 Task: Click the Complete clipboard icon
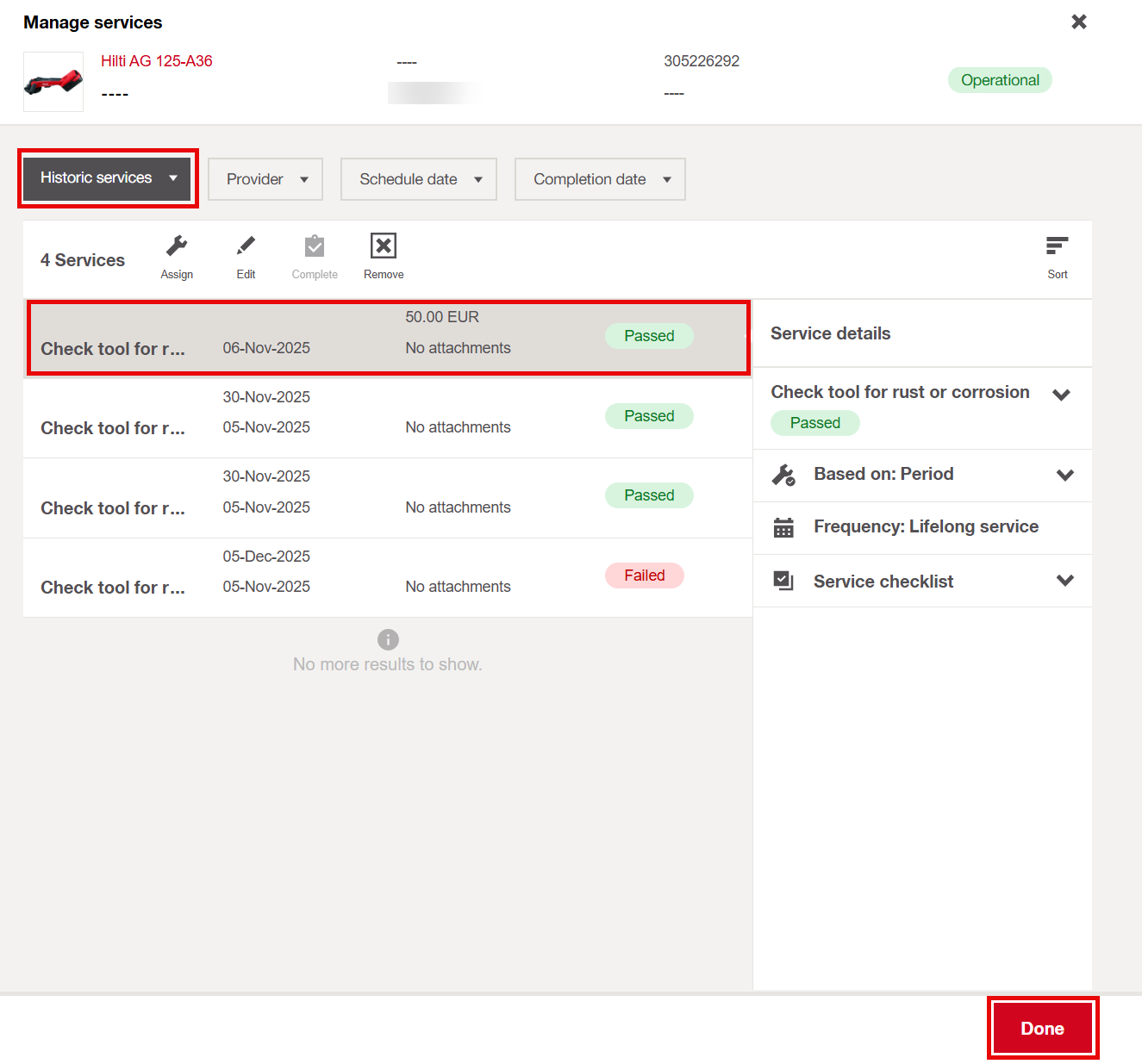coord(315,247)
